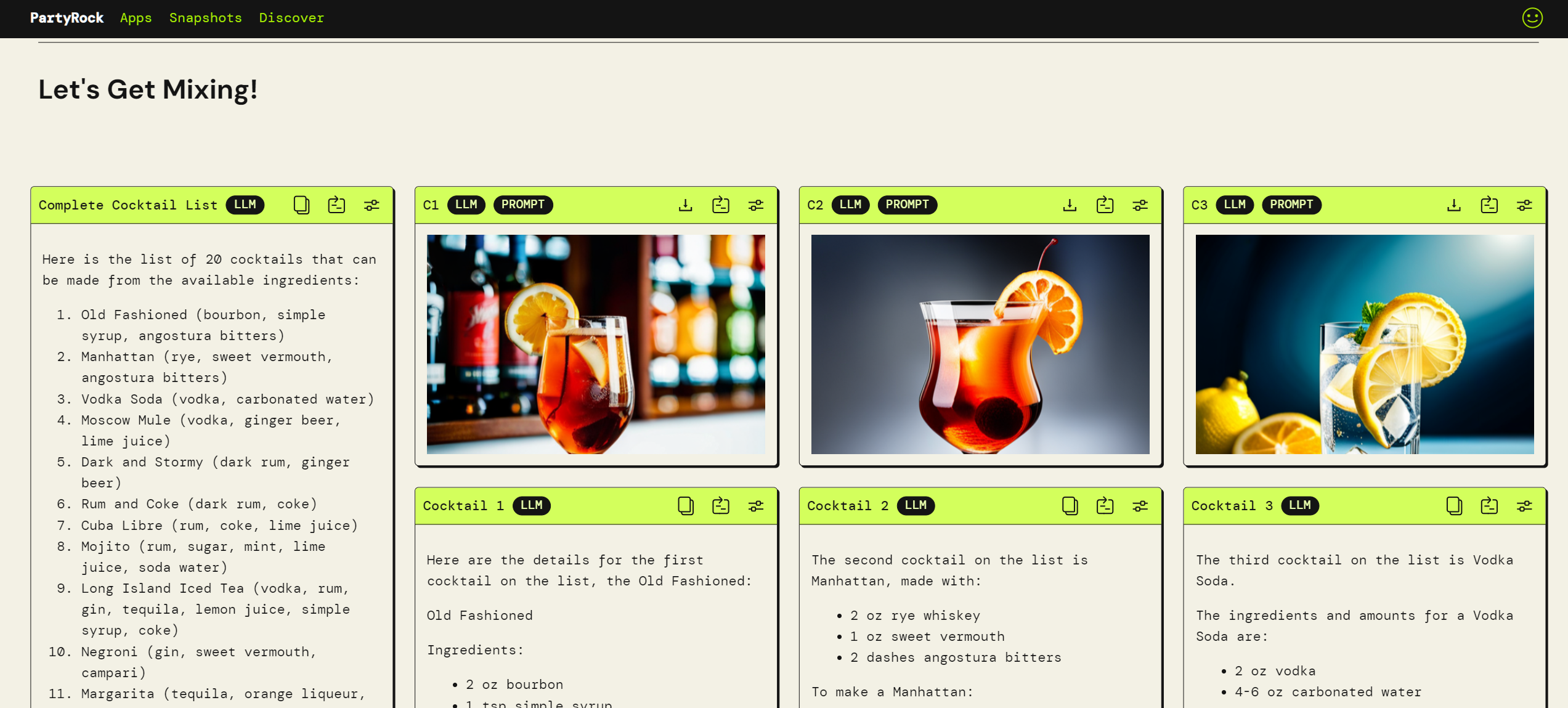This screenshot has height=708, width=1568.
Task: Open the Discover link
Action: (x=291, y=18)
